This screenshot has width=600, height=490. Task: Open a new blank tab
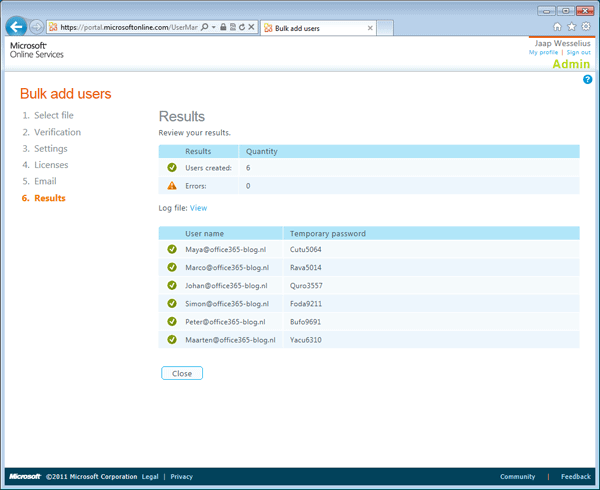pyautogui.click(x=385, y=28)
